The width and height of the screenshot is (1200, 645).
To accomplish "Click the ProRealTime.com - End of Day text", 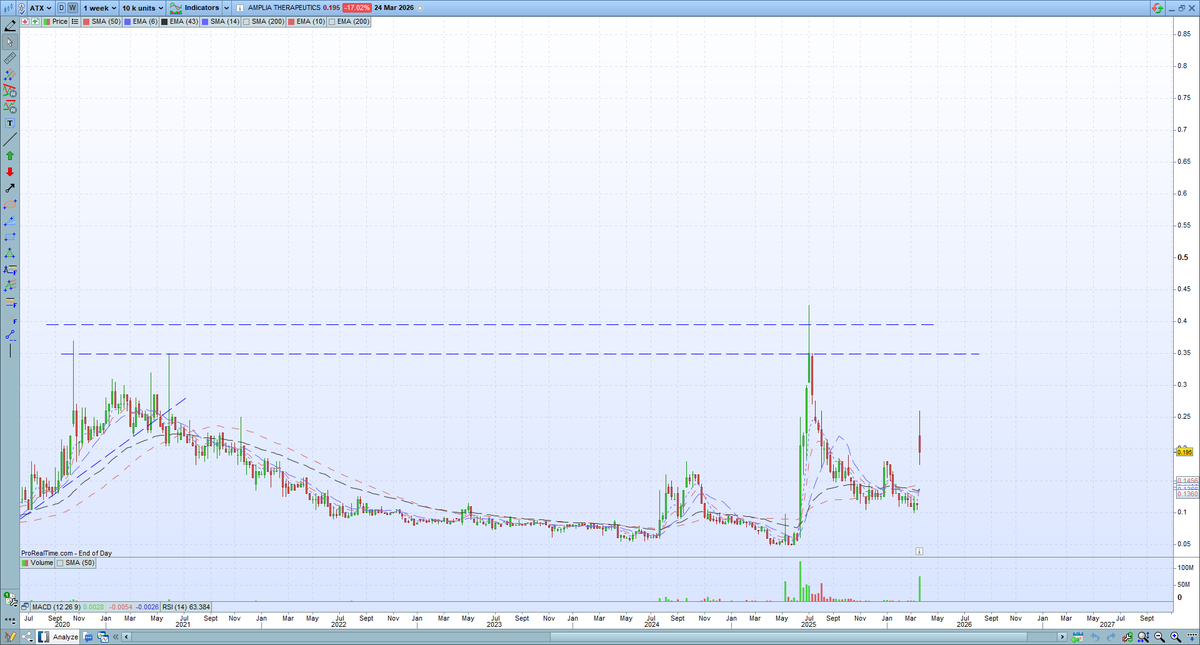I will click(x=66, y=553).
